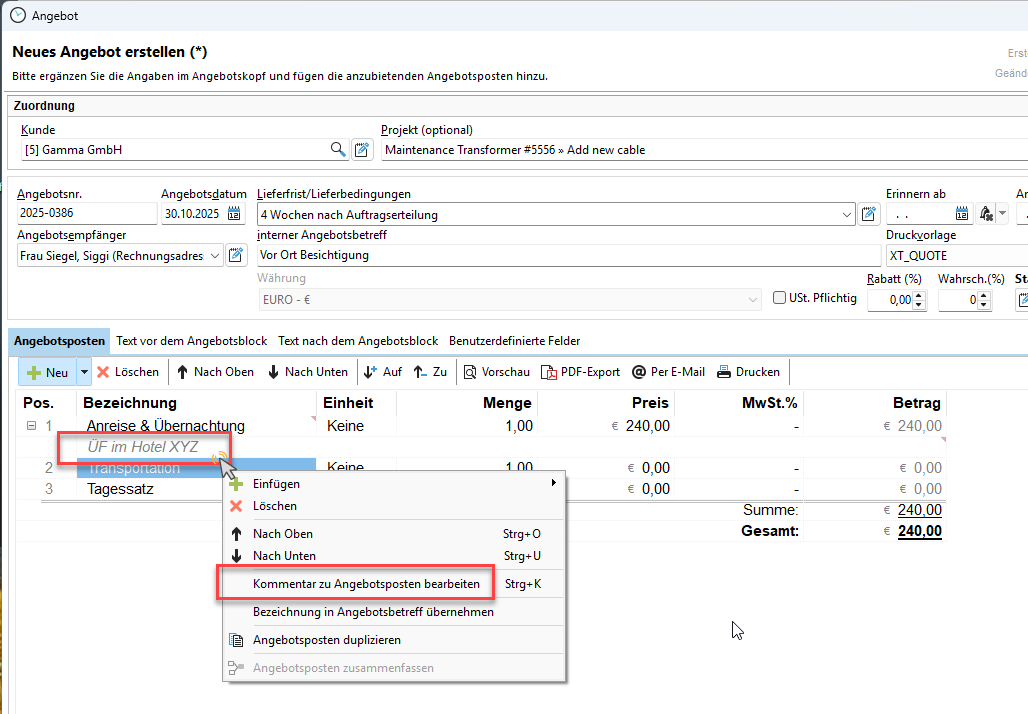Open Vorschau preview from toolbar

(x=496, y=372)
